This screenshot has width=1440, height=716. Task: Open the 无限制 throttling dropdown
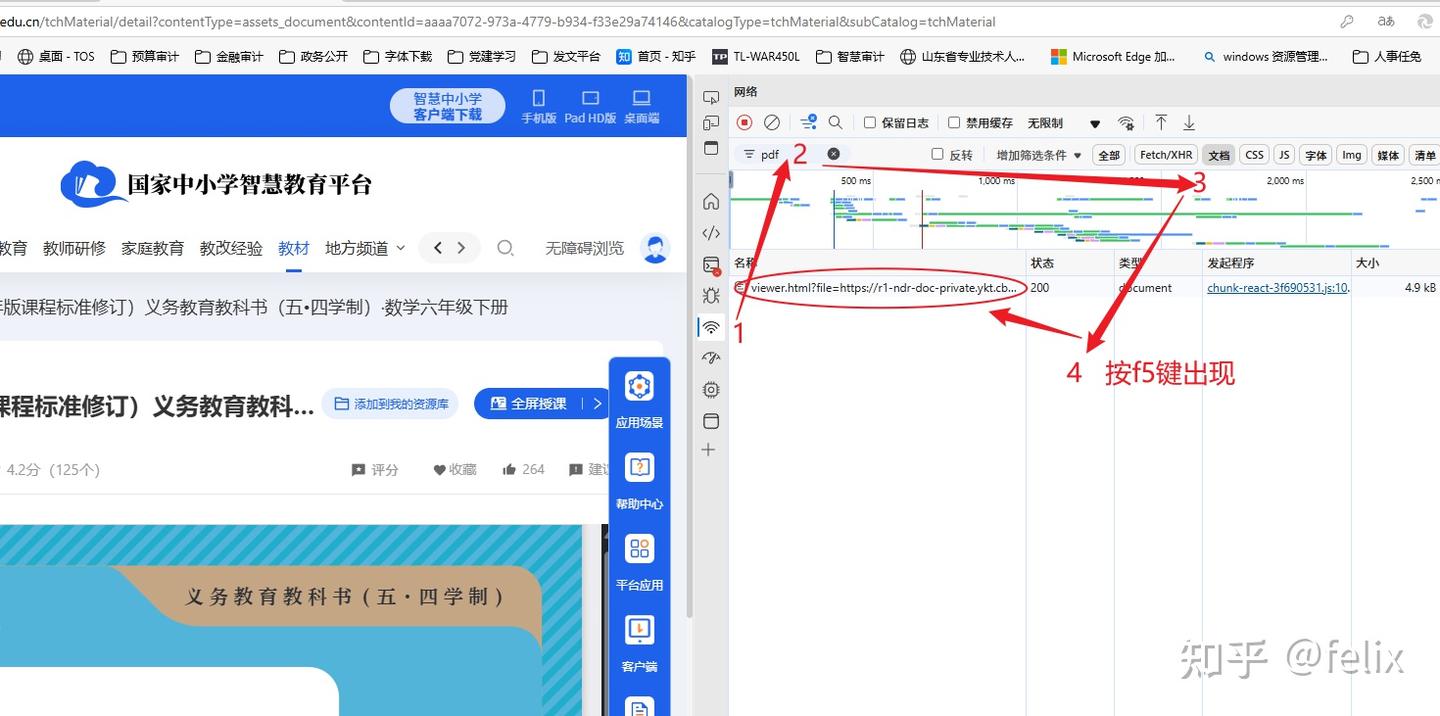click(x=1064, y=123)
